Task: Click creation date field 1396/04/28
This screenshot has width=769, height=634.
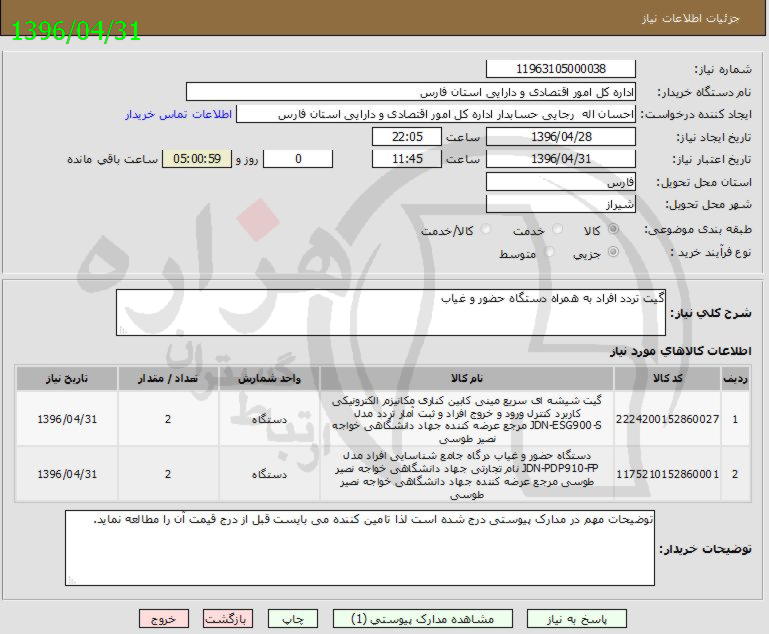Action: pyautogui.click(x=561, y=137)
